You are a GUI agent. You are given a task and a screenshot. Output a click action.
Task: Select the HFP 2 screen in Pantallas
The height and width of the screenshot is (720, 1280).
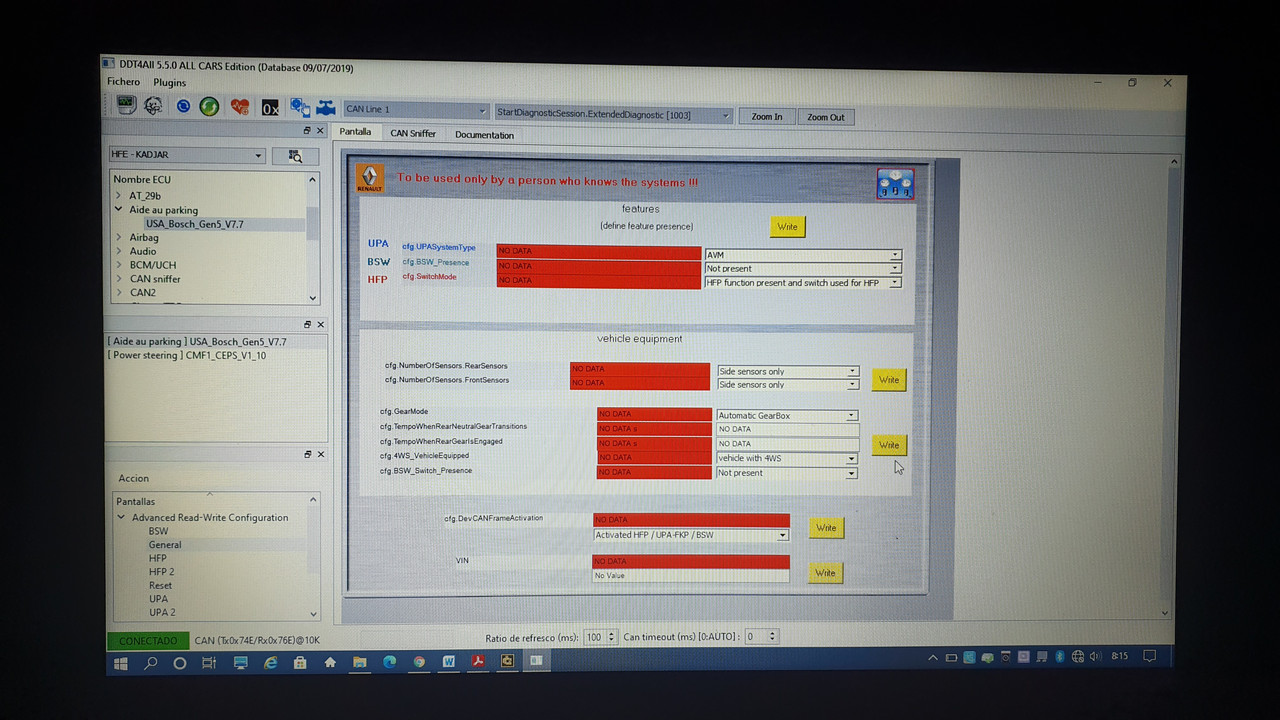click(x=162, y=572)
